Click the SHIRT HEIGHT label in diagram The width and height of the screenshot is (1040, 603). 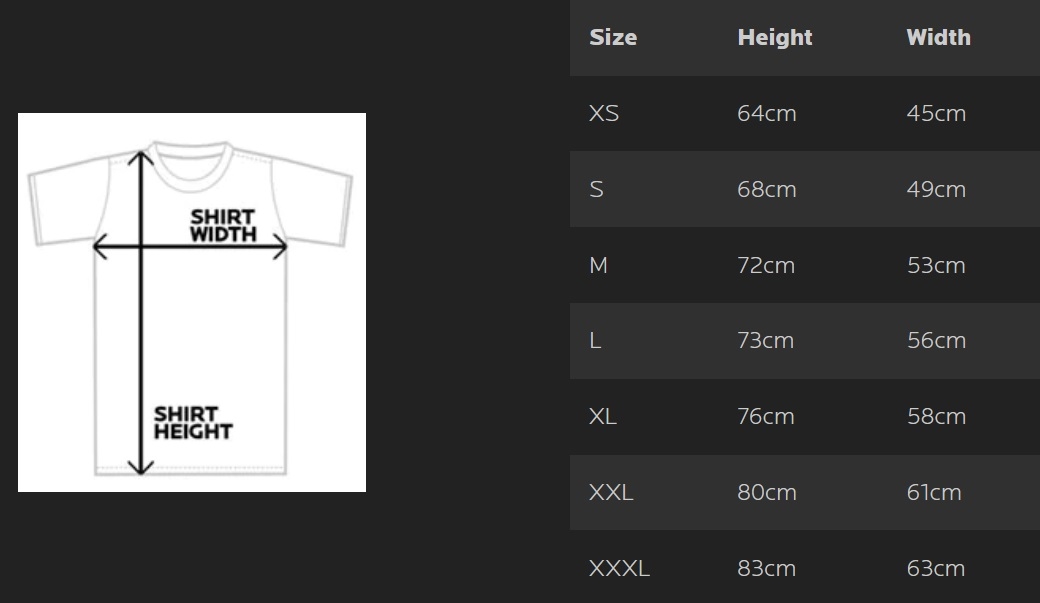193,423
